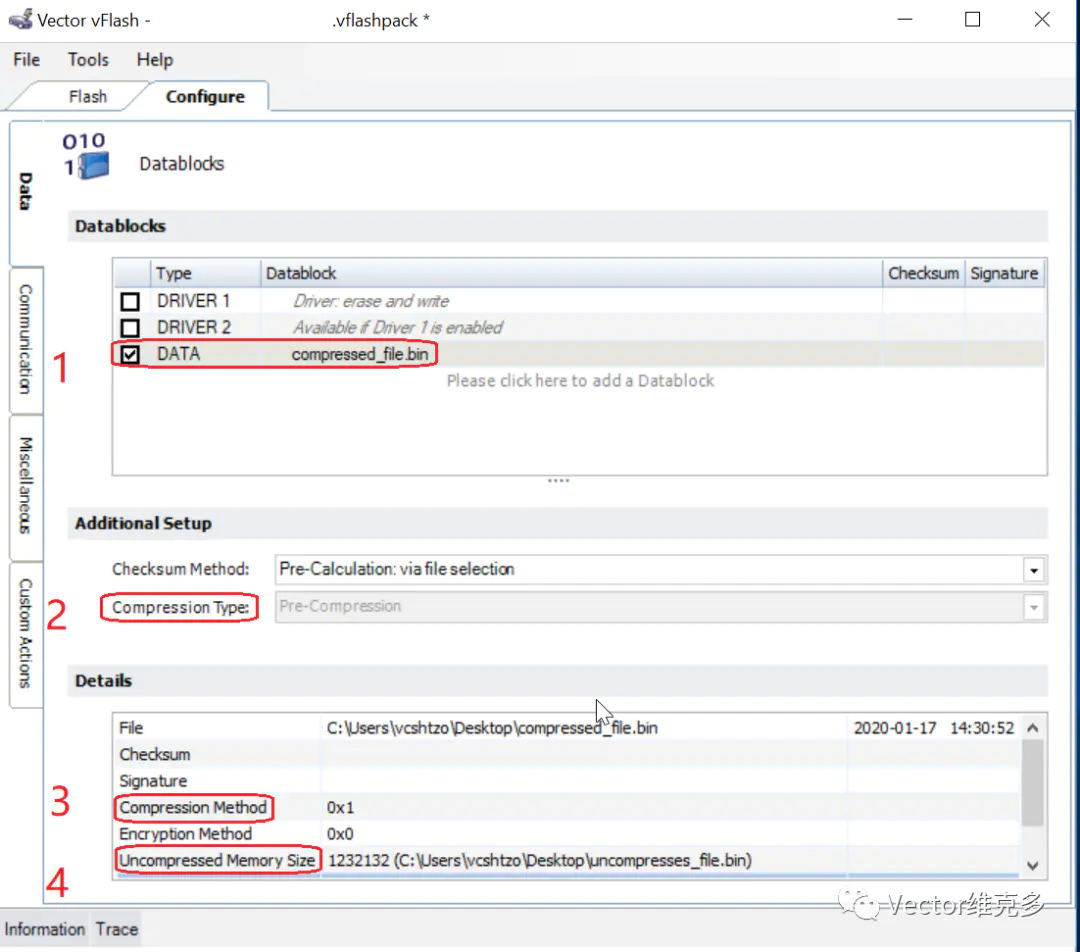
Task: Select the Custom Actions side tab
Action: coord(26,633)
